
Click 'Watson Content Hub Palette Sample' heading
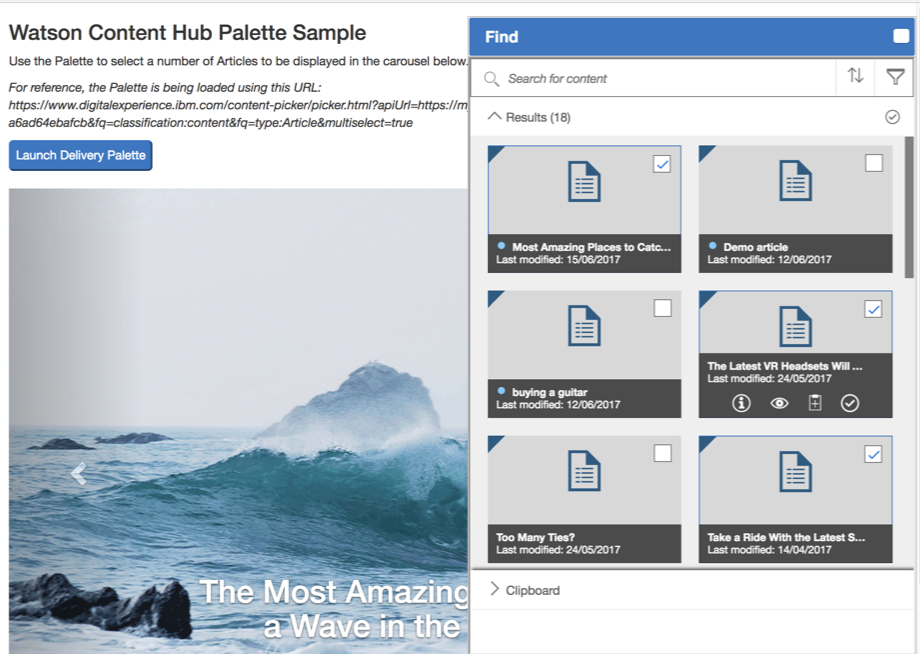187,33
